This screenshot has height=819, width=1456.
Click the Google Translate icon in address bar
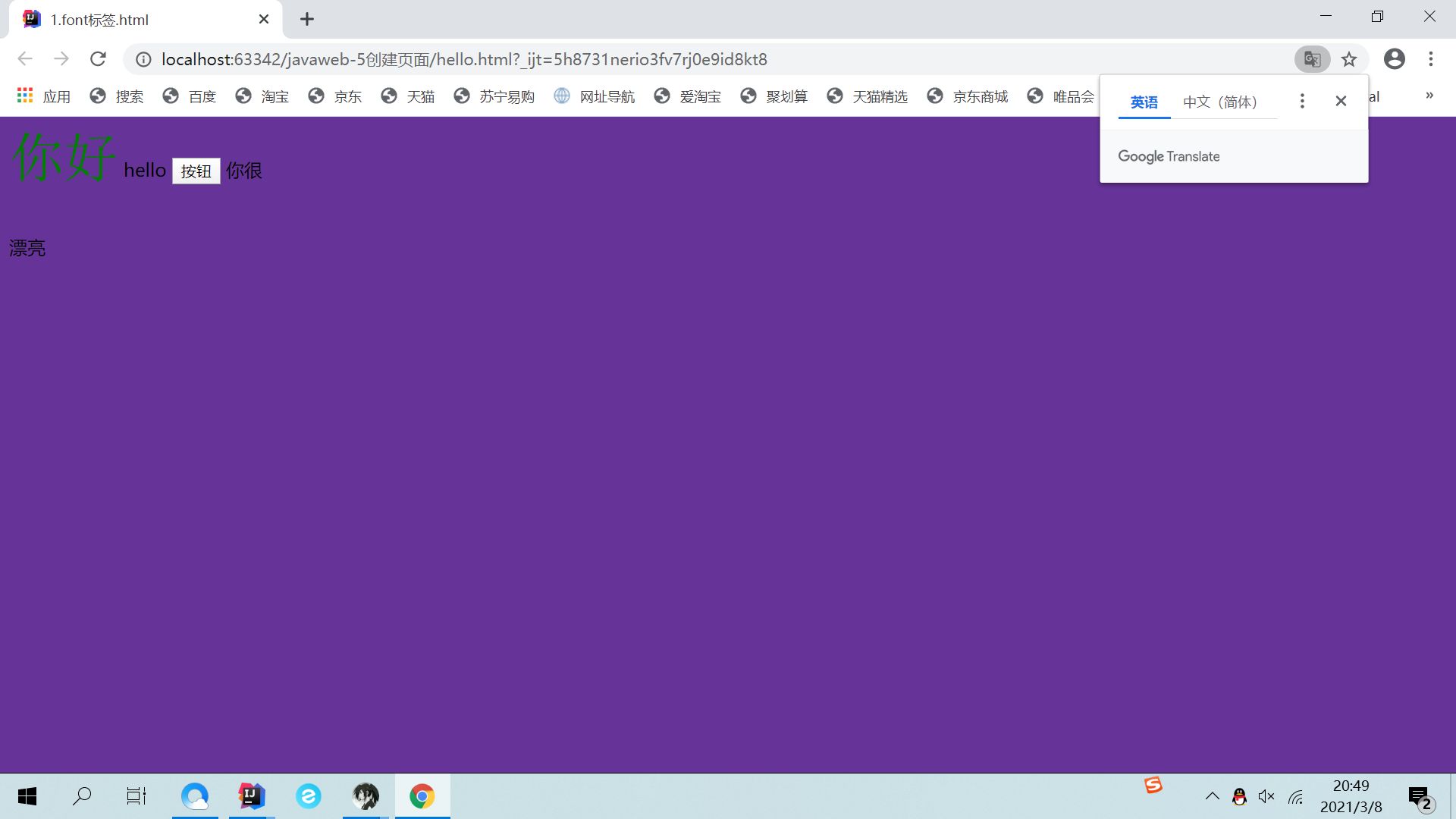(1312, 59)
